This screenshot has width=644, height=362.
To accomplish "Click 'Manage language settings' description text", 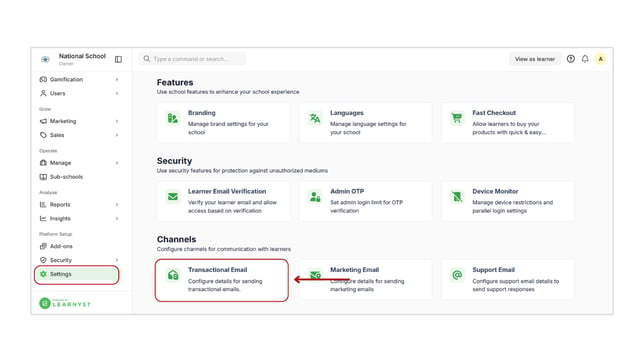I will 368,128.
